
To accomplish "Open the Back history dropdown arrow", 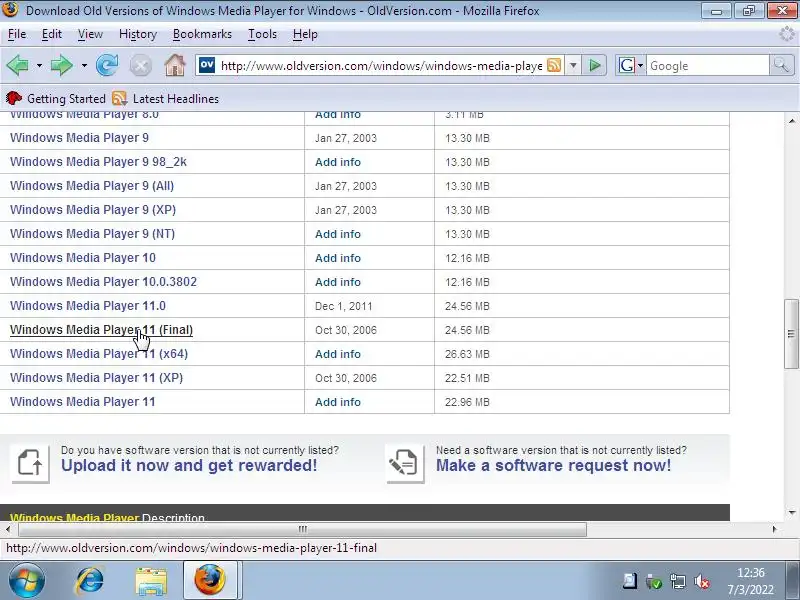I will 39,66.
